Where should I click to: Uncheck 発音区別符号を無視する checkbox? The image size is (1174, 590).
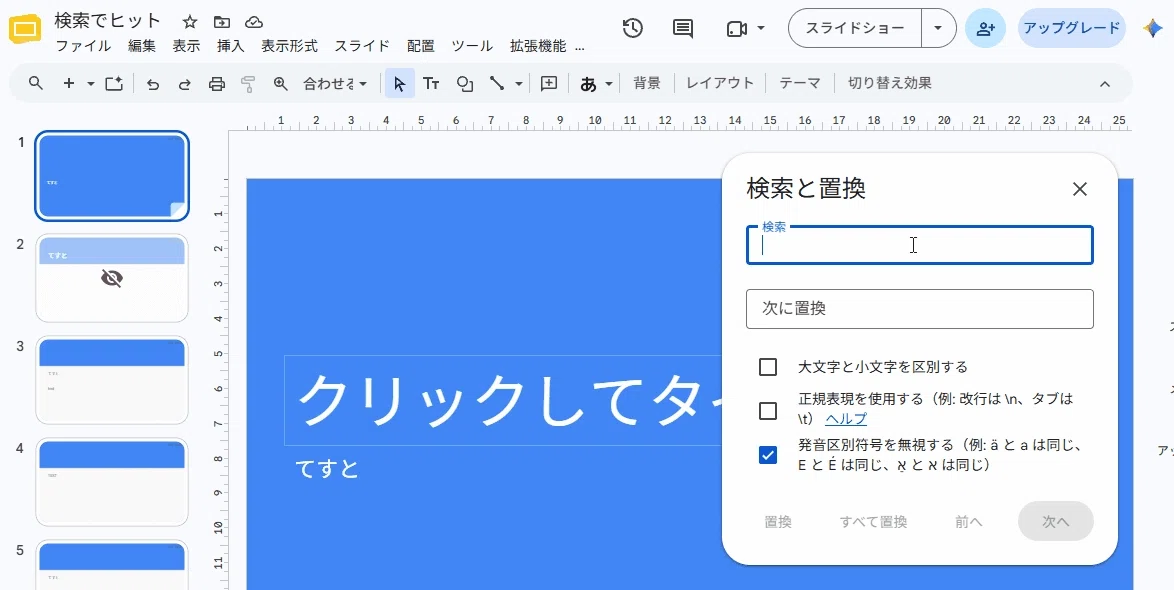[767, 454]
